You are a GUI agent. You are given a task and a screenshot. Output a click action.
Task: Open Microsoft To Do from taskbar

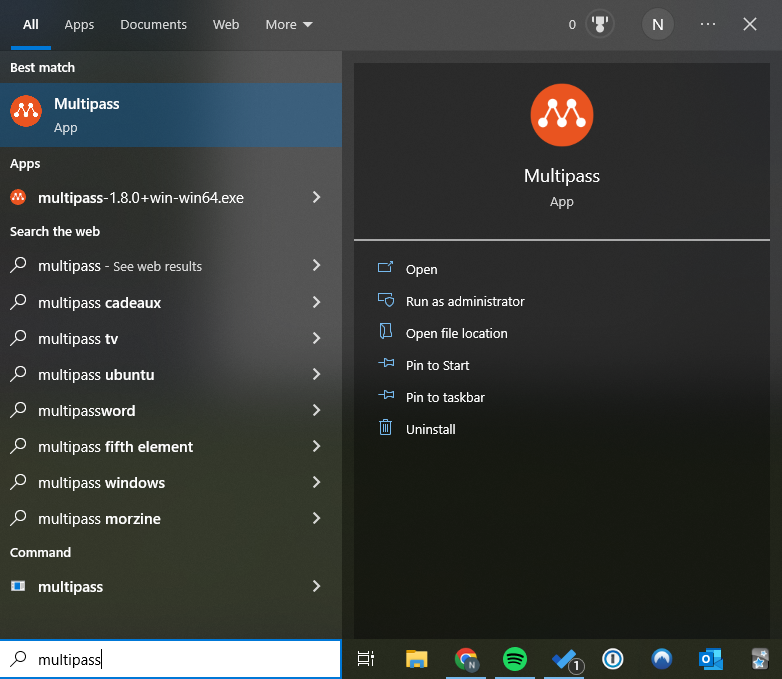pos(565,659)
